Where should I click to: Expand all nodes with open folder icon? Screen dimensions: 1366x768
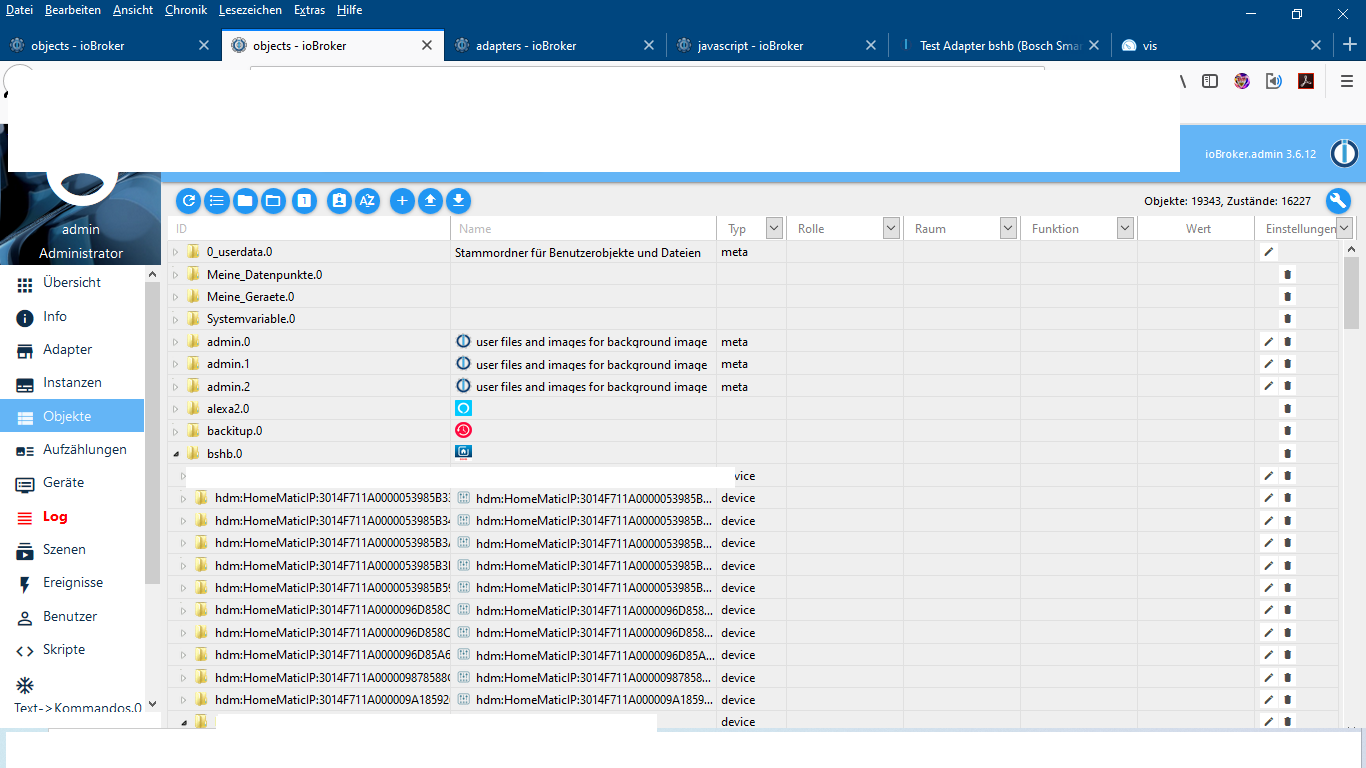[273, 201]
